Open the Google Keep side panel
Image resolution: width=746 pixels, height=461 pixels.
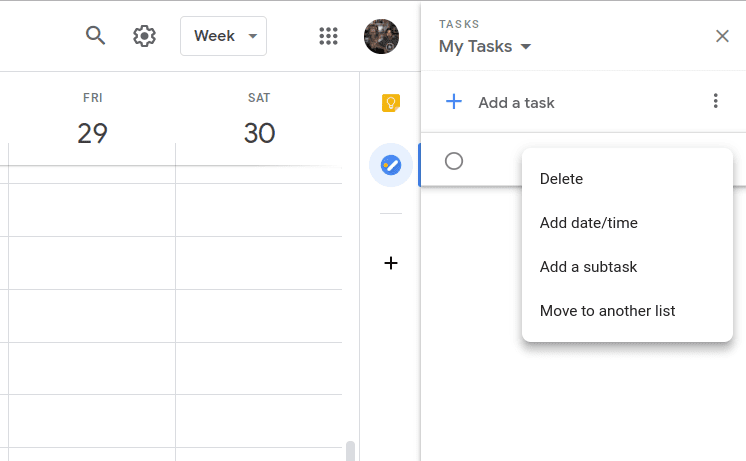(391, 103)
